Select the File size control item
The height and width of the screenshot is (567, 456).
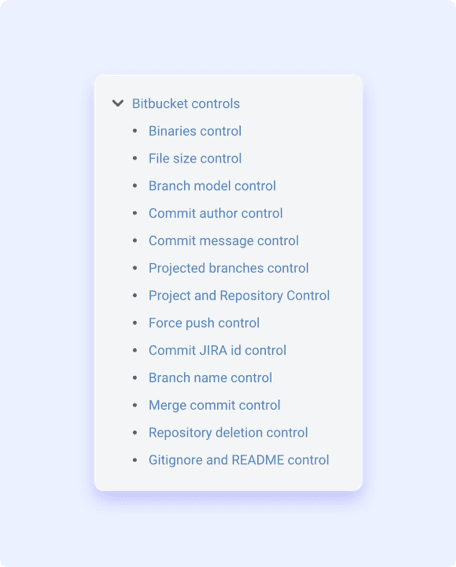(x=195, y=158)
